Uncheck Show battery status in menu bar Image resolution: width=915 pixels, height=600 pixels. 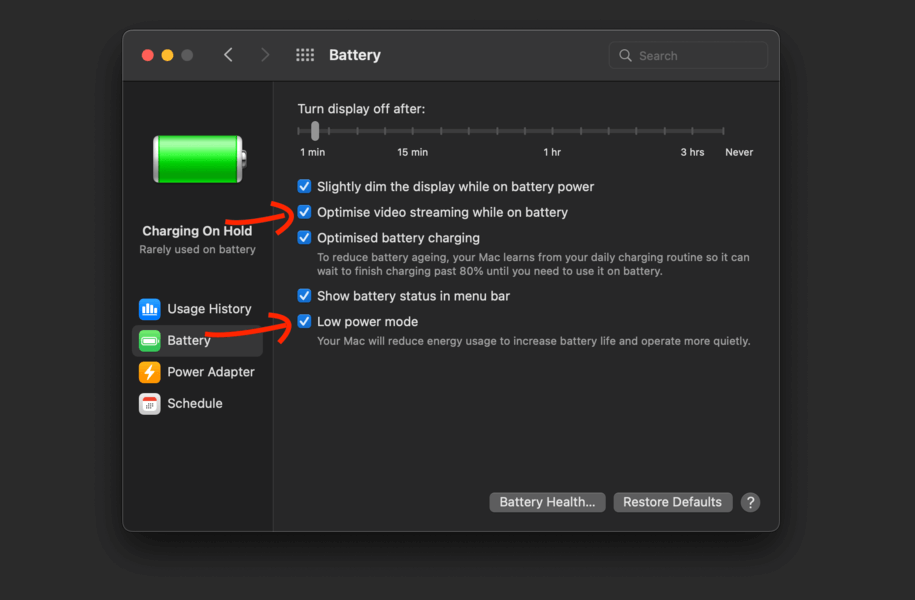304,296
